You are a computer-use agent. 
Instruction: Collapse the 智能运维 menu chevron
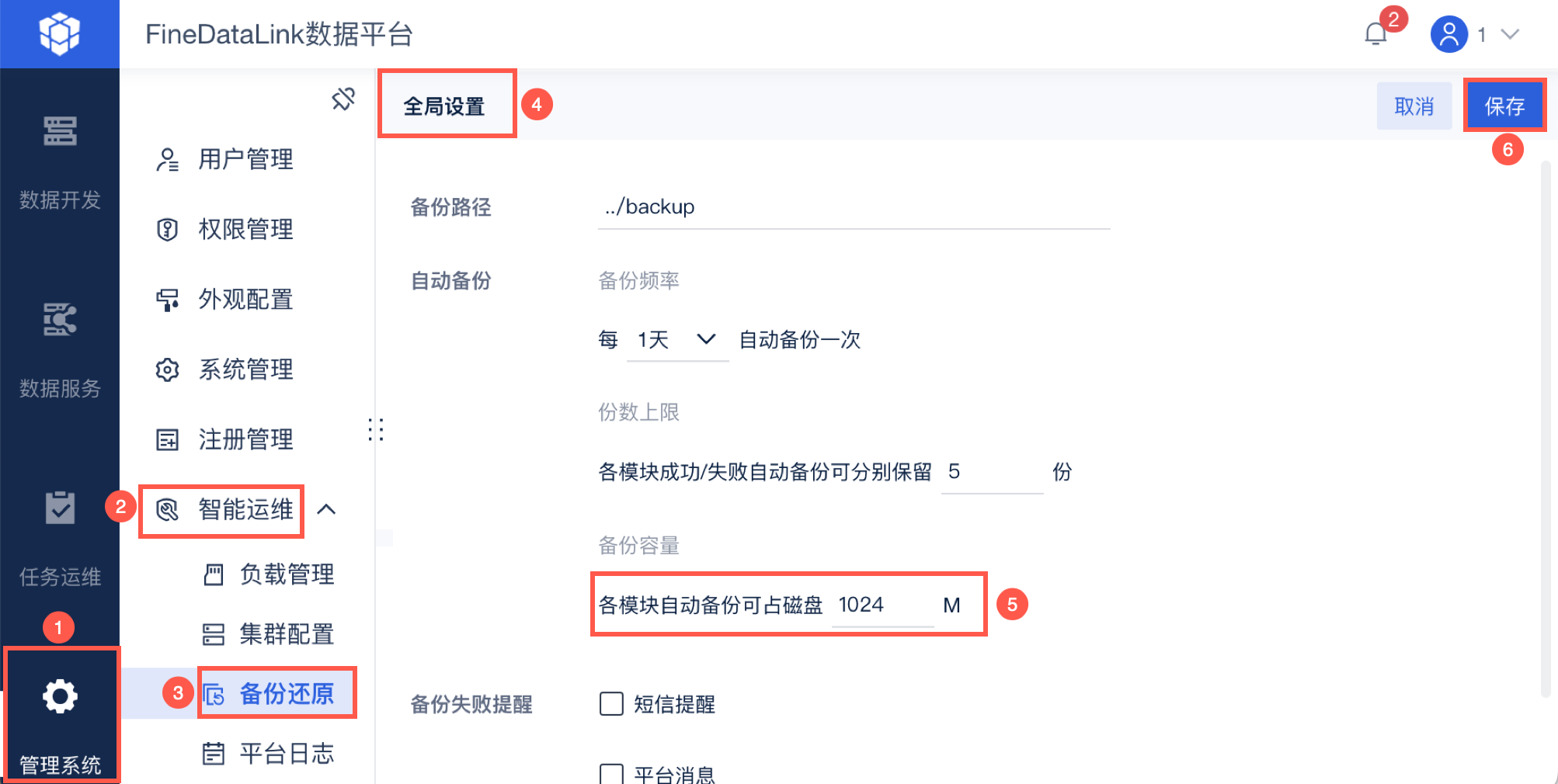click(327, 510)
